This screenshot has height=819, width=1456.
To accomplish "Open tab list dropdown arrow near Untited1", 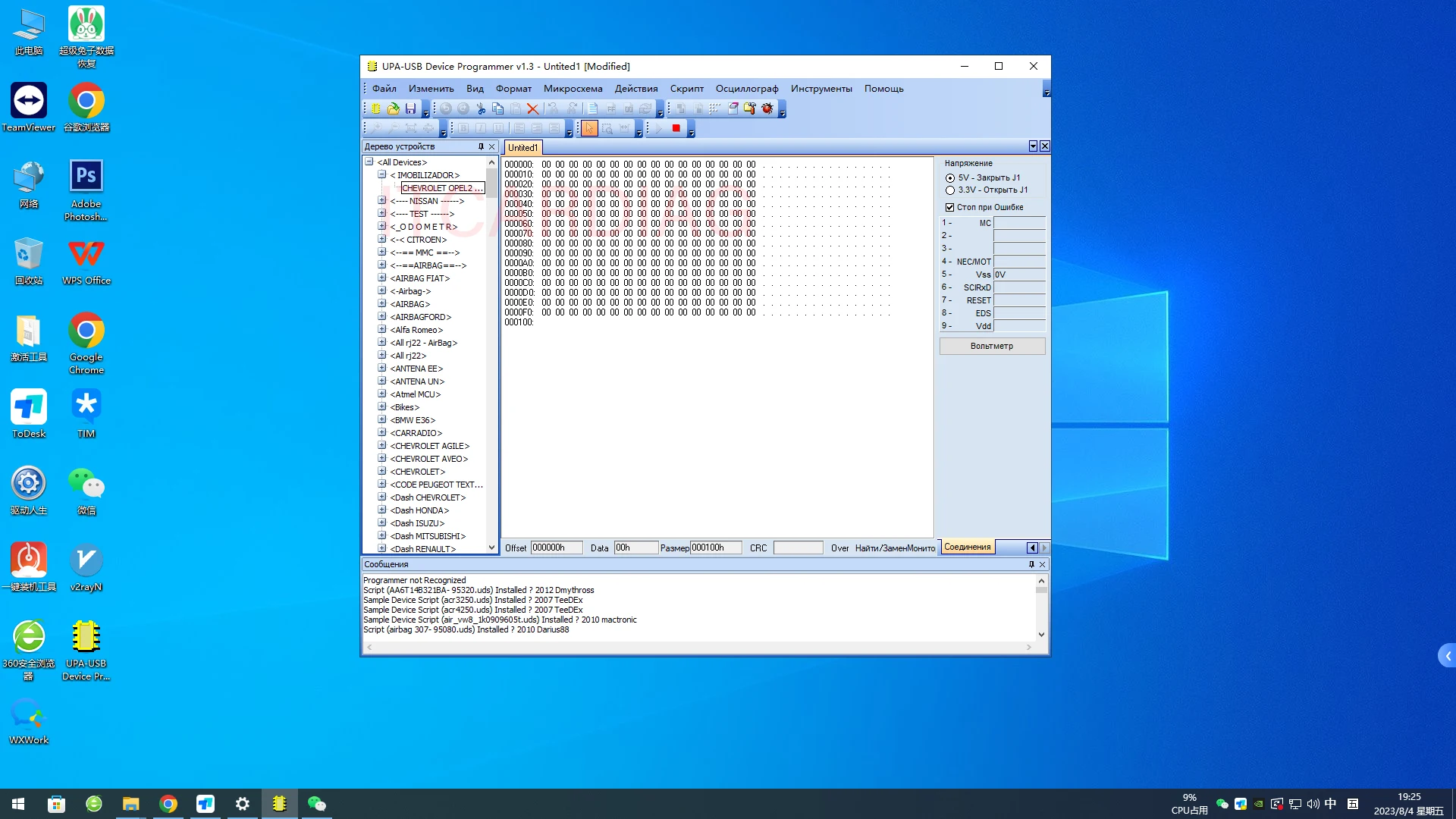I will tap(1033, 146).
